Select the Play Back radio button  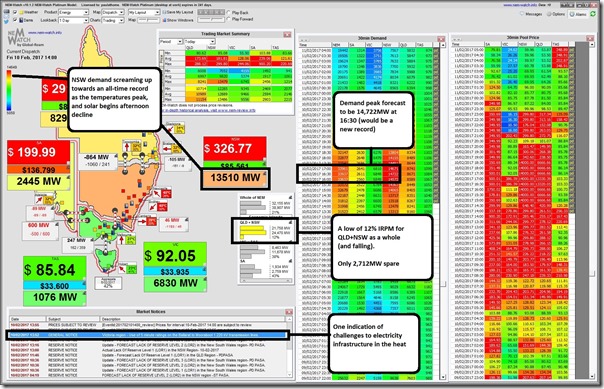pyautogui.click(x=229, y=13)
